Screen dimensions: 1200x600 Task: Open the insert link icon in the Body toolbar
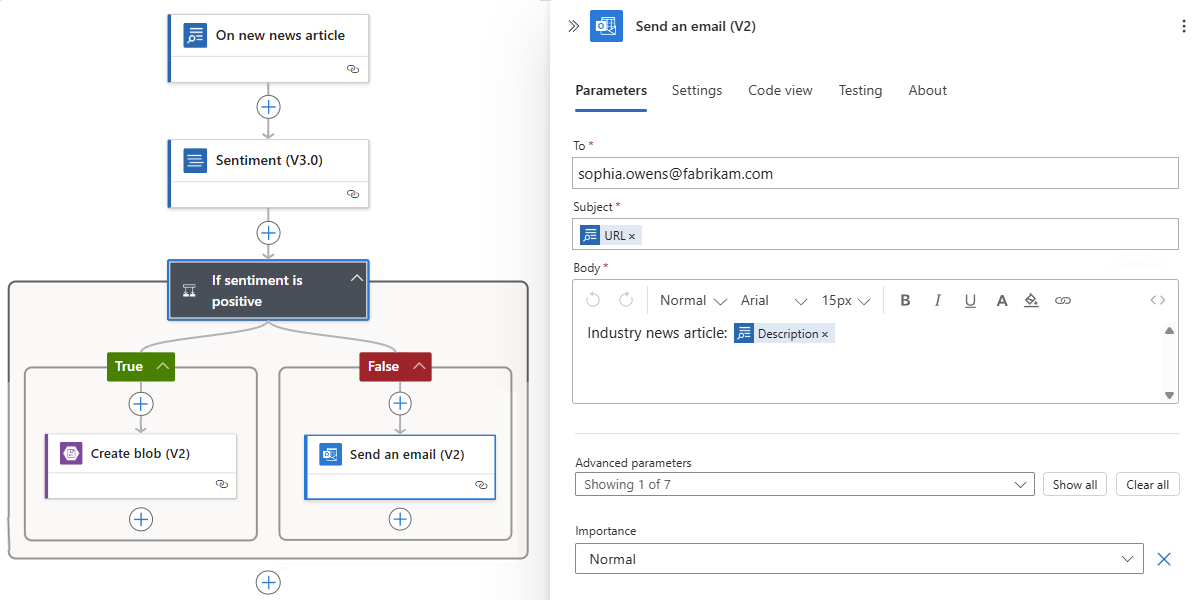1062,300
